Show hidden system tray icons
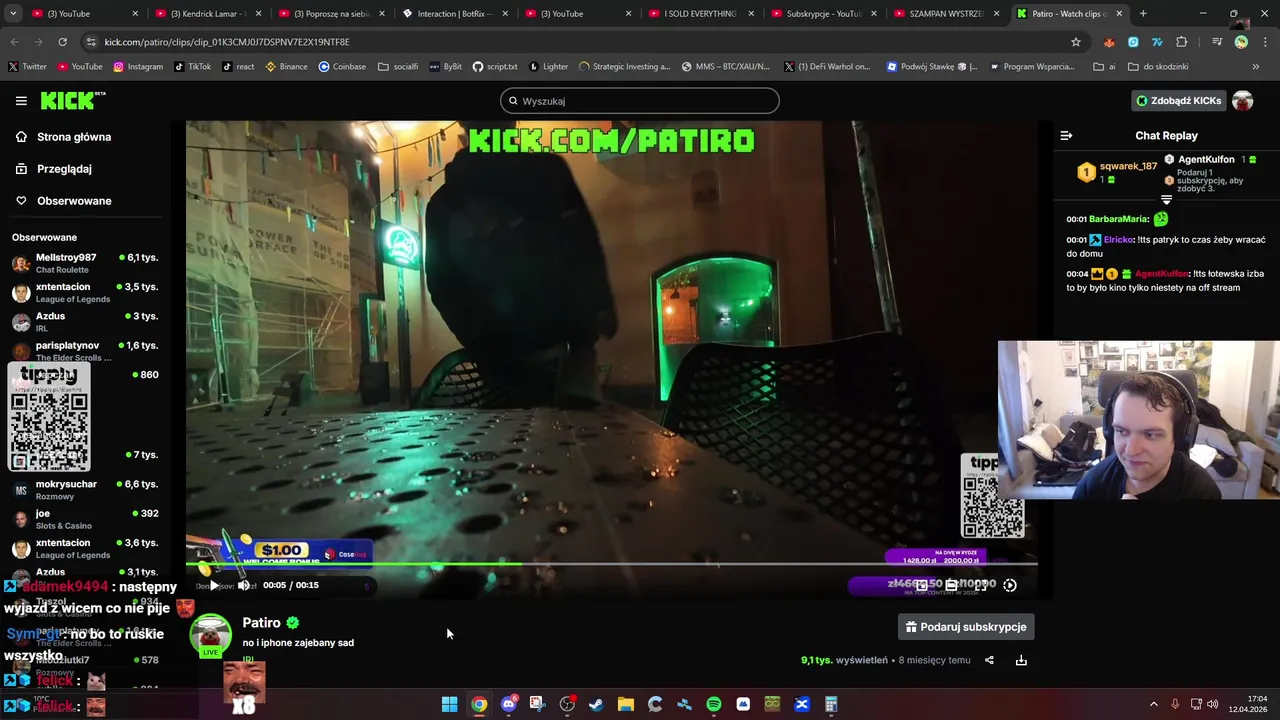This screenshot has width=1280, height=720. point(1154,704)
